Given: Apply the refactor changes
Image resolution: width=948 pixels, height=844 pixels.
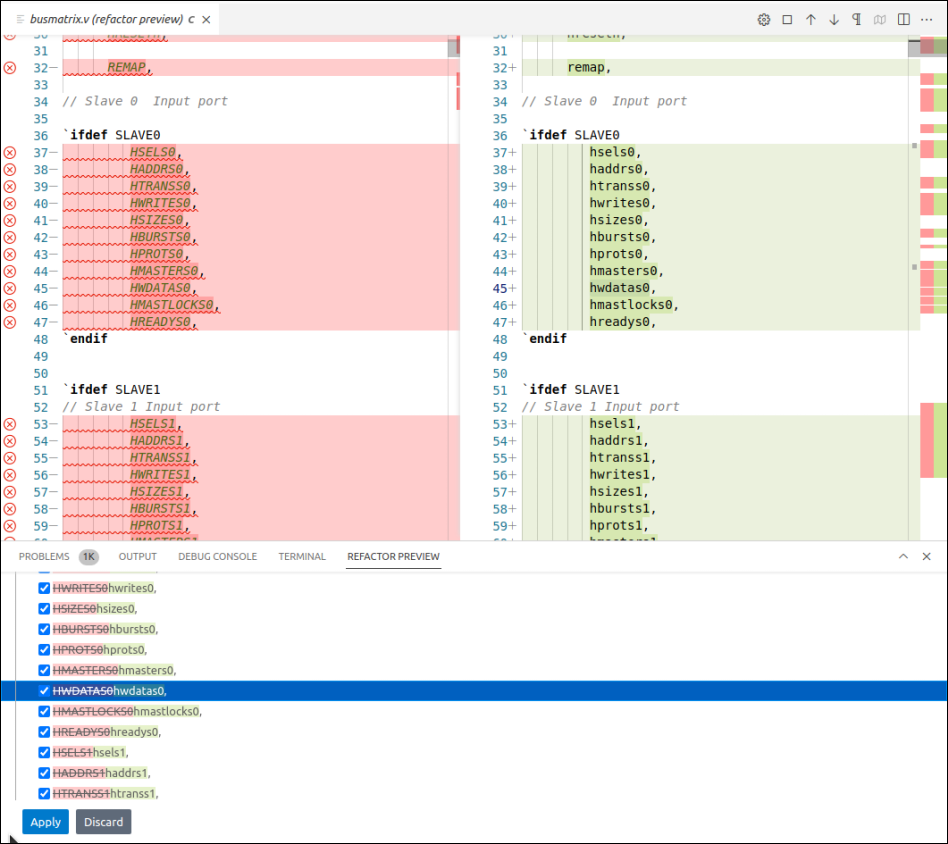Looking at the screenshot, I should tap(45, 821).
